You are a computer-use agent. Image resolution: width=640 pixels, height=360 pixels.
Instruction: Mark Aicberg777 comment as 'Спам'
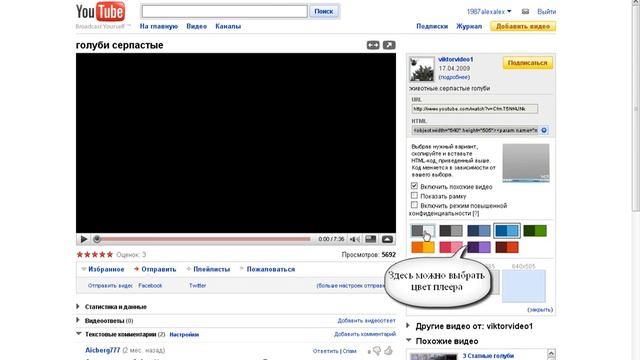tap(349, 351)
